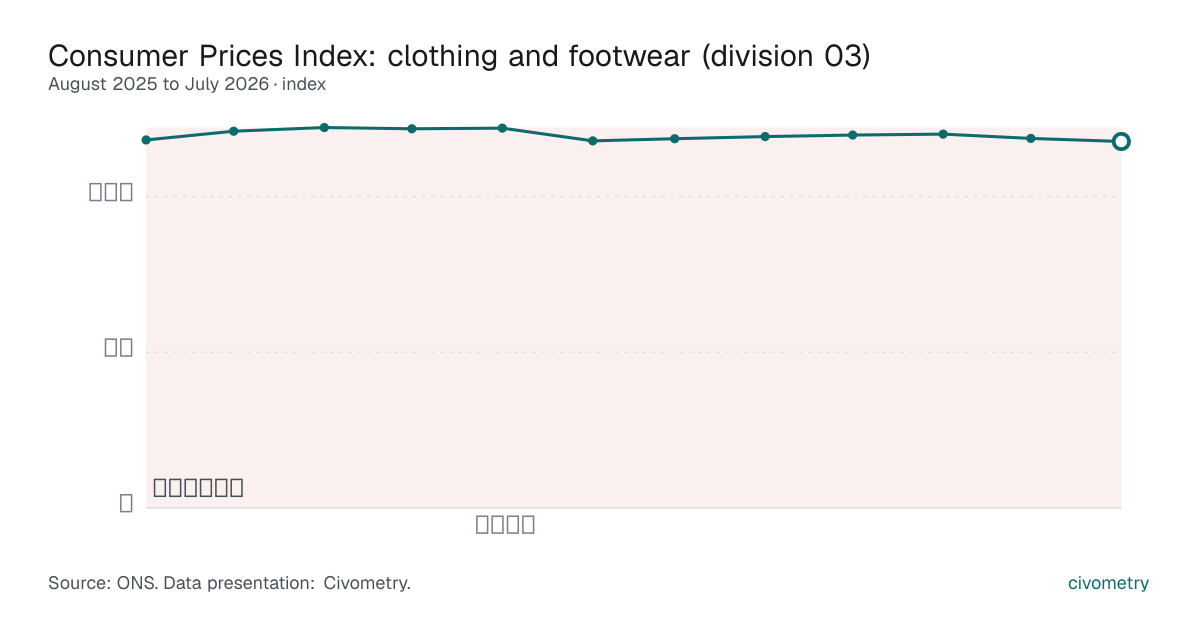Click the August 2025 to July 2026 subtitle

pyautogui.click(x=187, y=84)
